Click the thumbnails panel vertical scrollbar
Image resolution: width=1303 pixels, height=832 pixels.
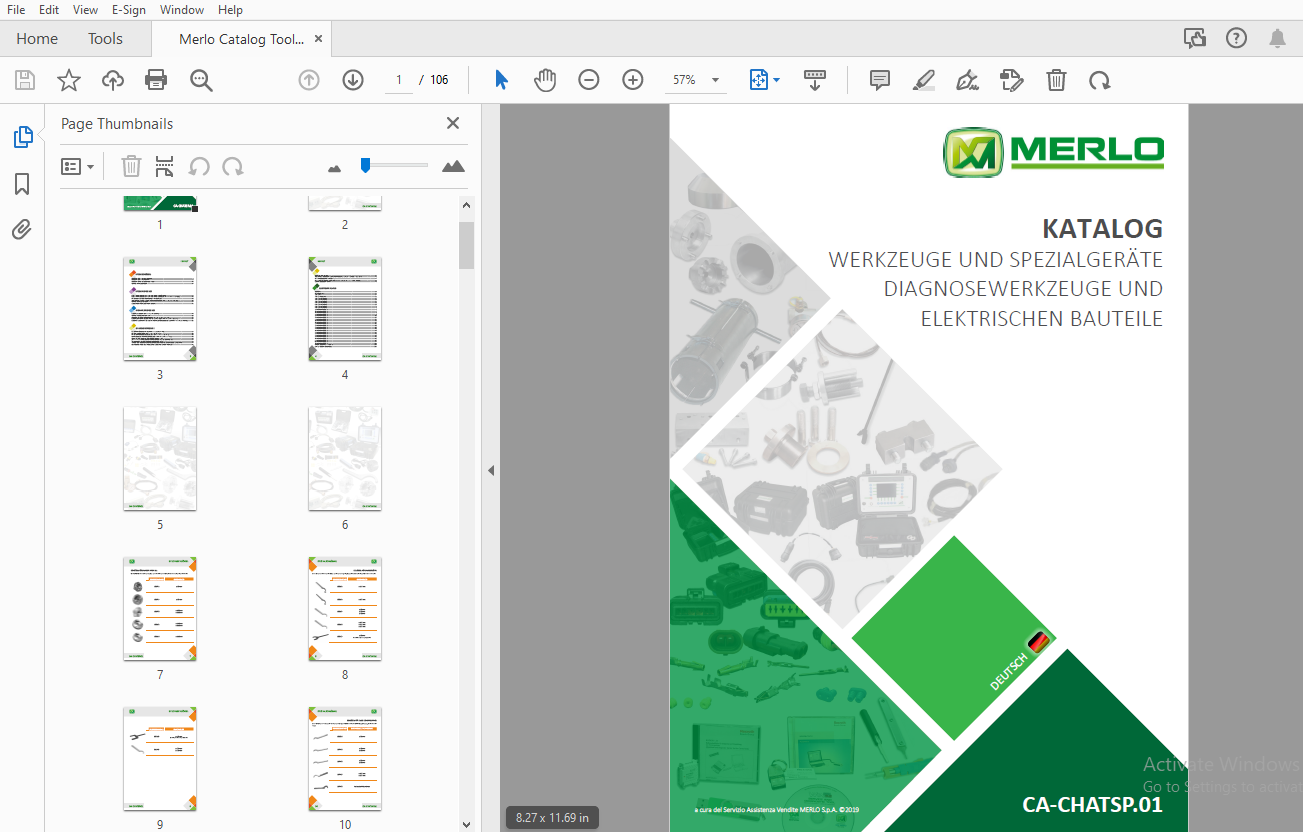466,245
